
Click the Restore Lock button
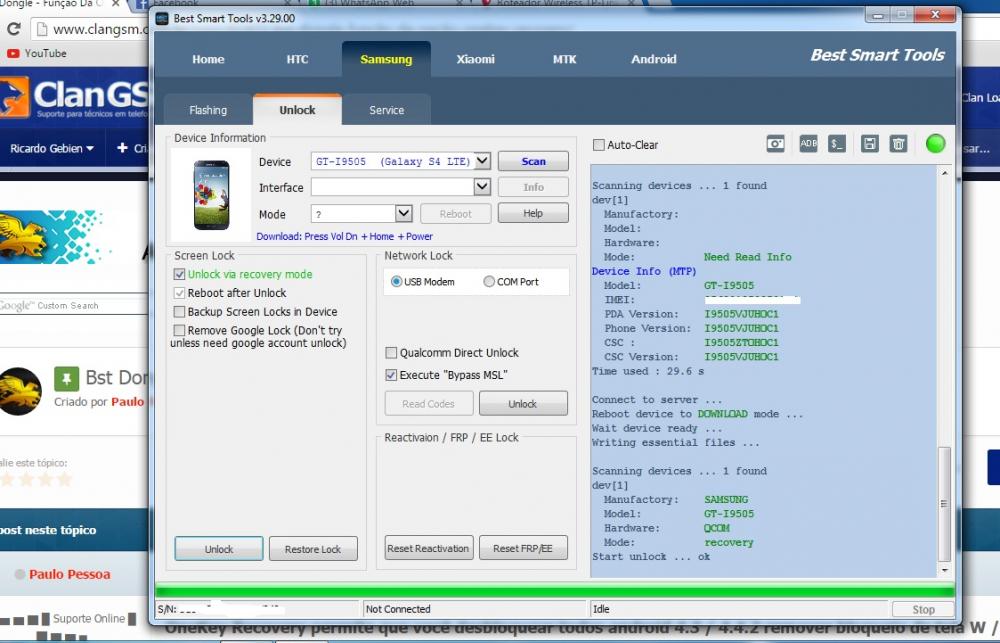(x=313, y=549)
